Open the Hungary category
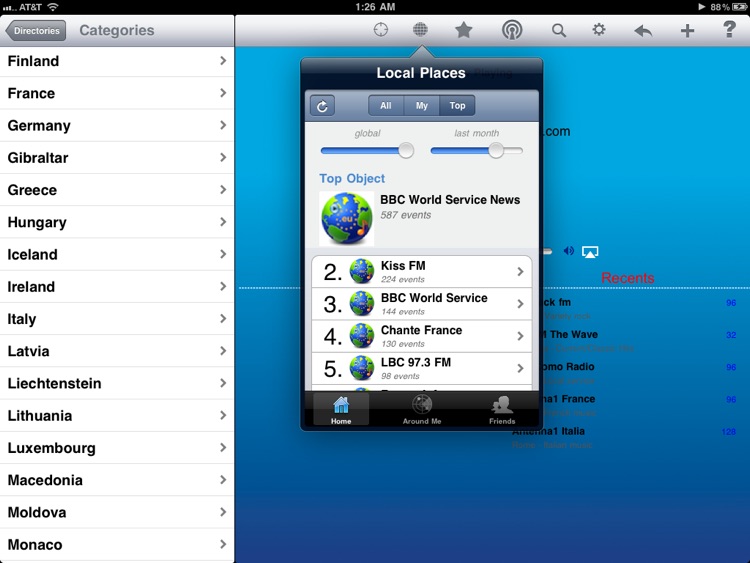 pyautogui.click(x=117, y=222)
